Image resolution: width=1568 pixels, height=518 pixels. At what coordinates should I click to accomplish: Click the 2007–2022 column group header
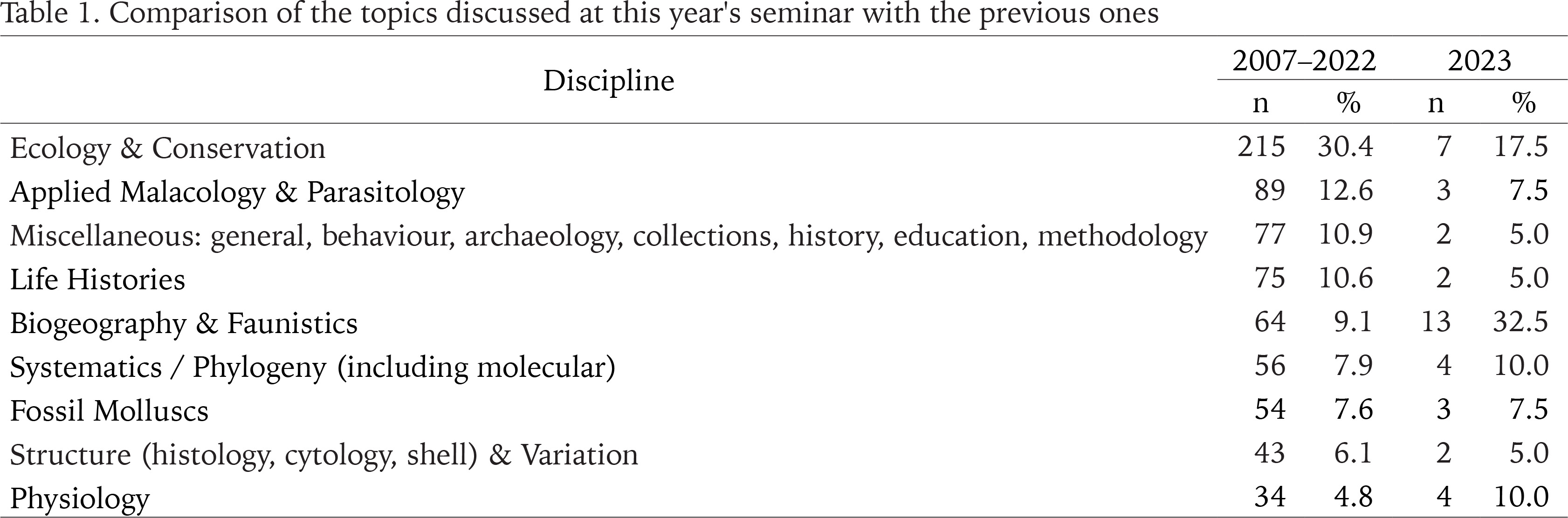(x=1304, y=61)
